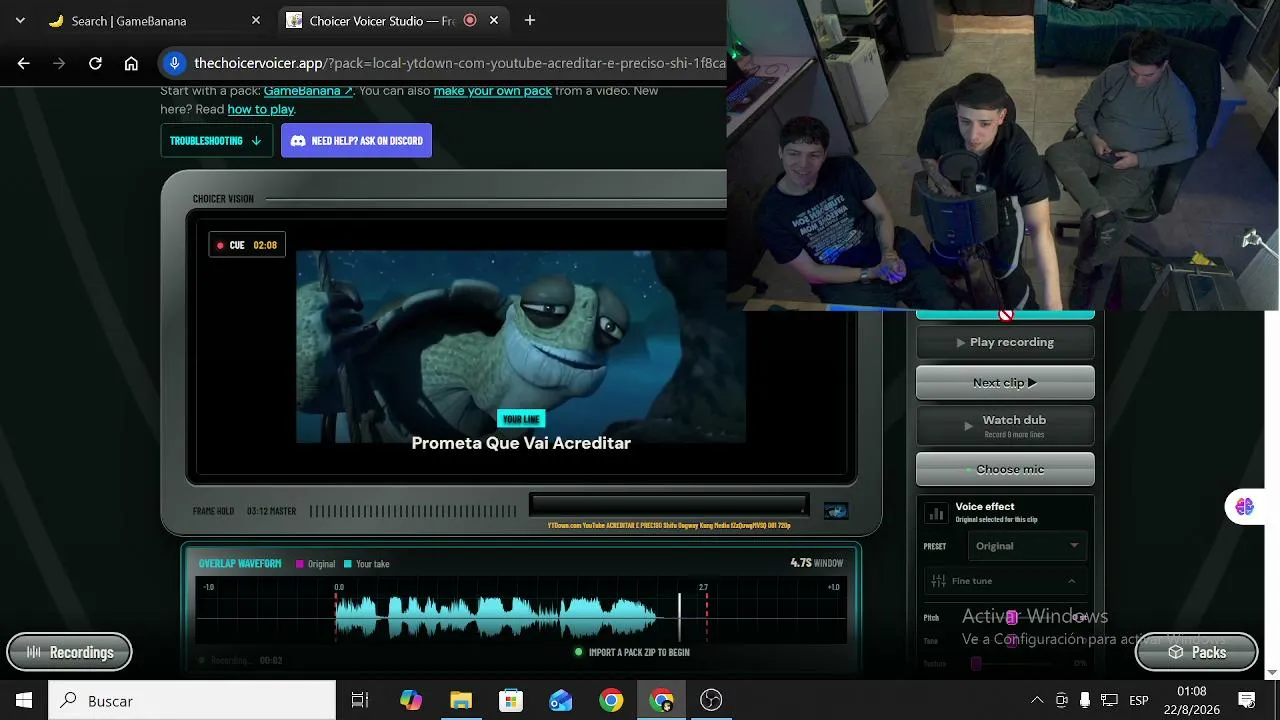The width and height of the screenshot is (1280, 720).
Task: Reload the current page
Action: click(x=95, y=63)
